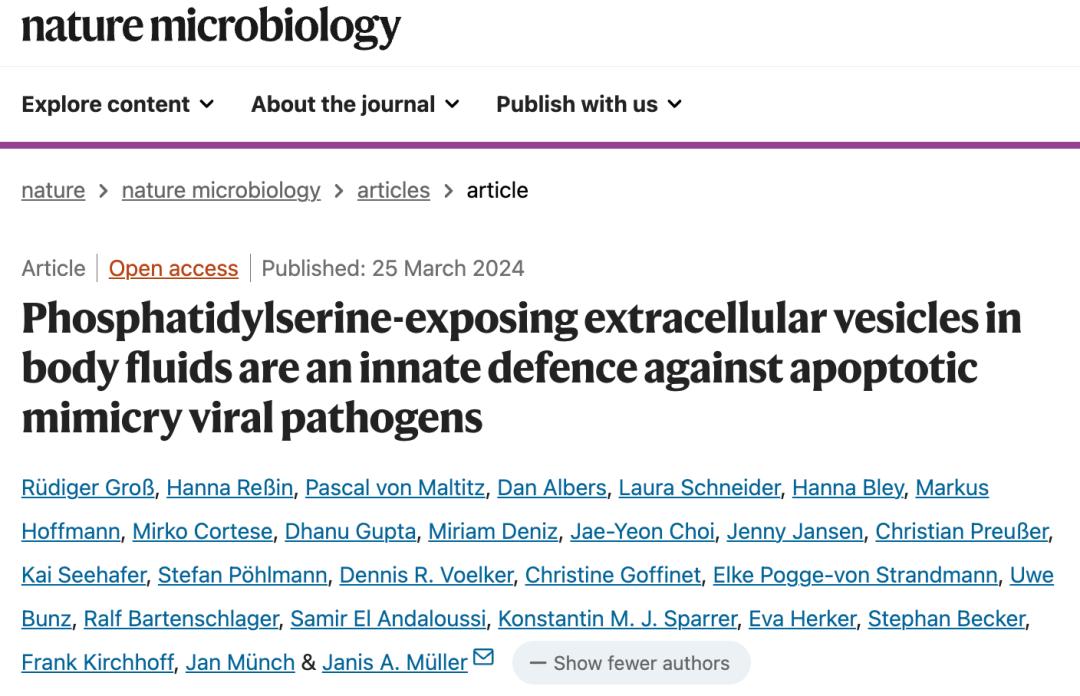The image size is (1080, 696).
Task: Select author Hanna Reßin
Action: coord(229,488)
